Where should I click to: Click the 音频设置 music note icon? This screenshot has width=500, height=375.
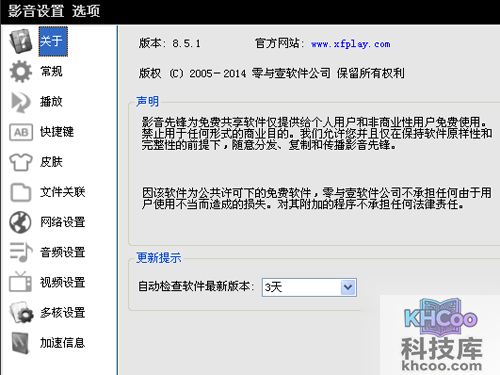click(21, 252)
